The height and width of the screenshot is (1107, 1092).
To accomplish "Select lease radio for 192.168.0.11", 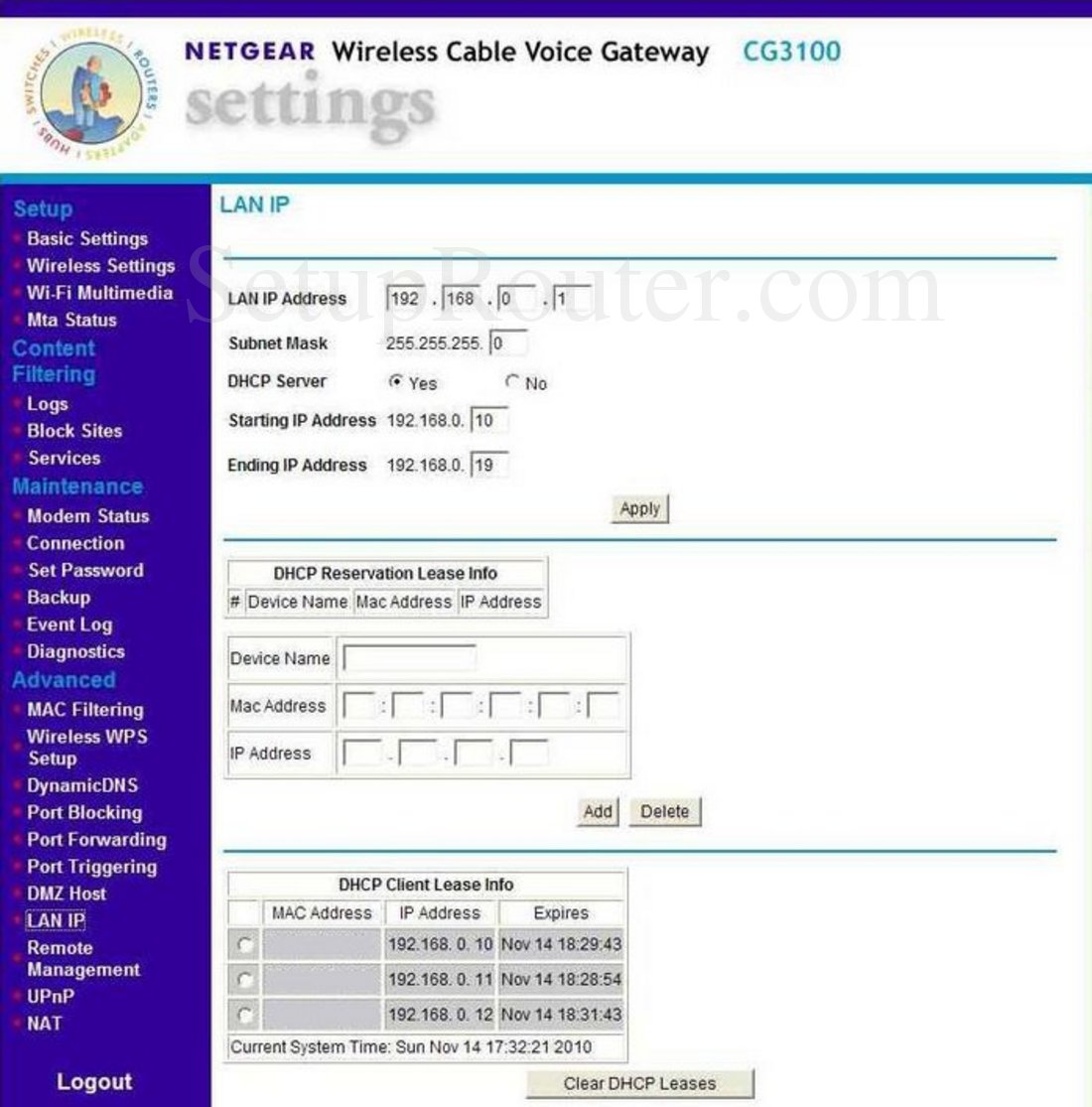I will tap(245, 980).
